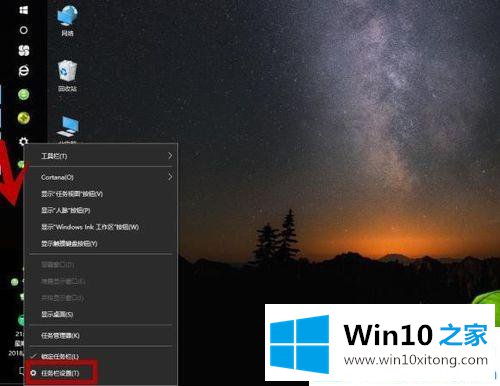
Task: Open 任务管理器(K) from the context menu
Action: coord(102,336)
